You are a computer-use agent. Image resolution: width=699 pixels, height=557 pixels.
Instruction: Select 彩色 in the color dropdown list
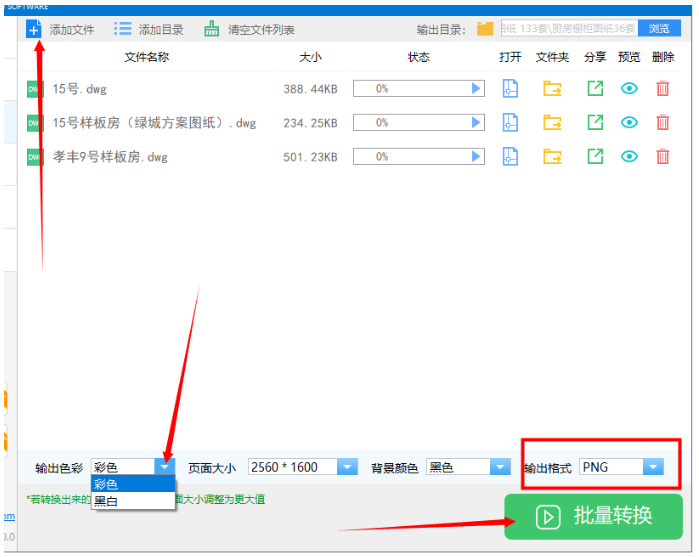133,484
